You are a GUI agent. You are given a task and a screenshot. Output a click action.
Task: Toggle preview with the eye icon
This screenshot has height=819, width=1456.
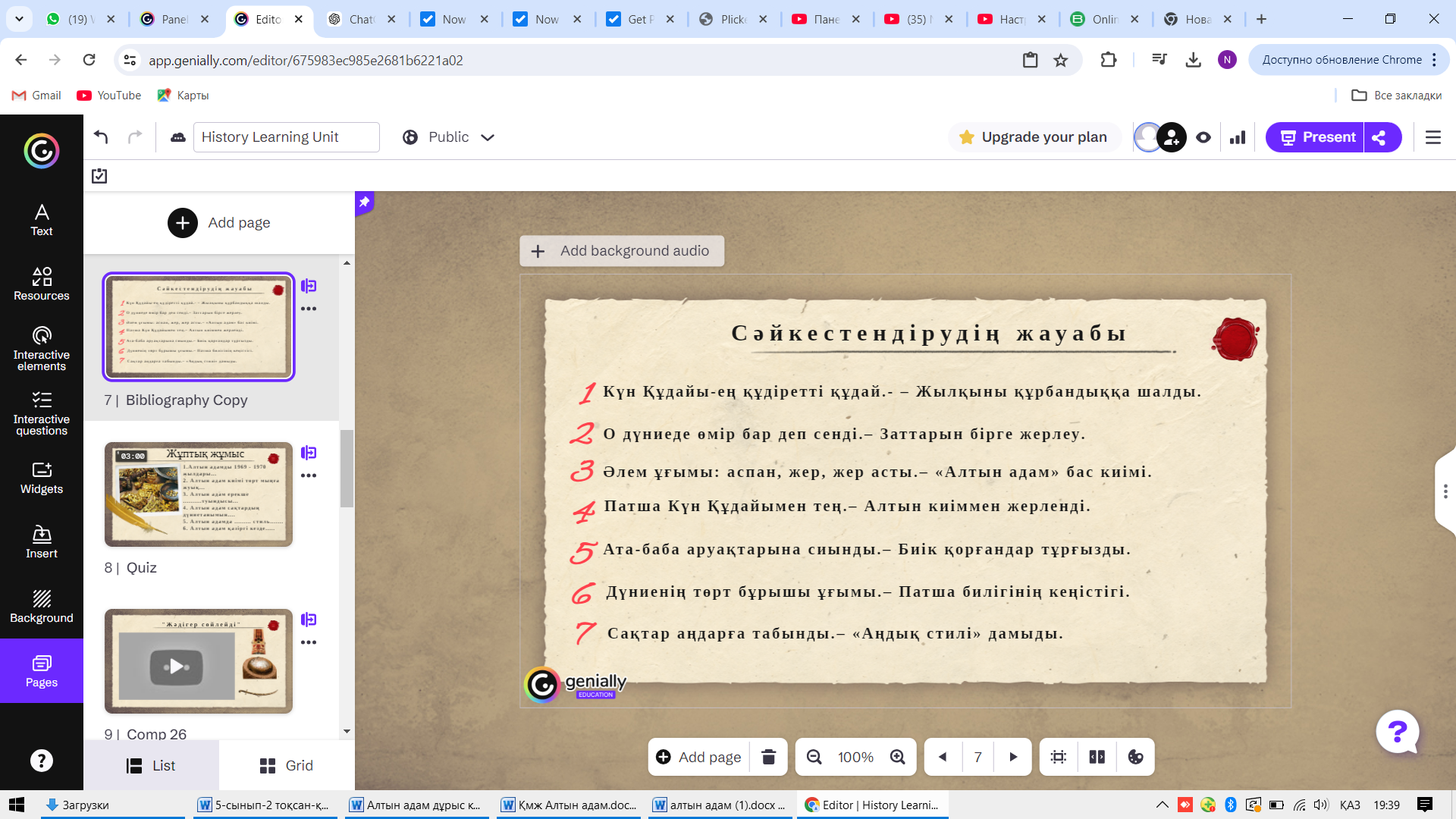click(1203, 137)
